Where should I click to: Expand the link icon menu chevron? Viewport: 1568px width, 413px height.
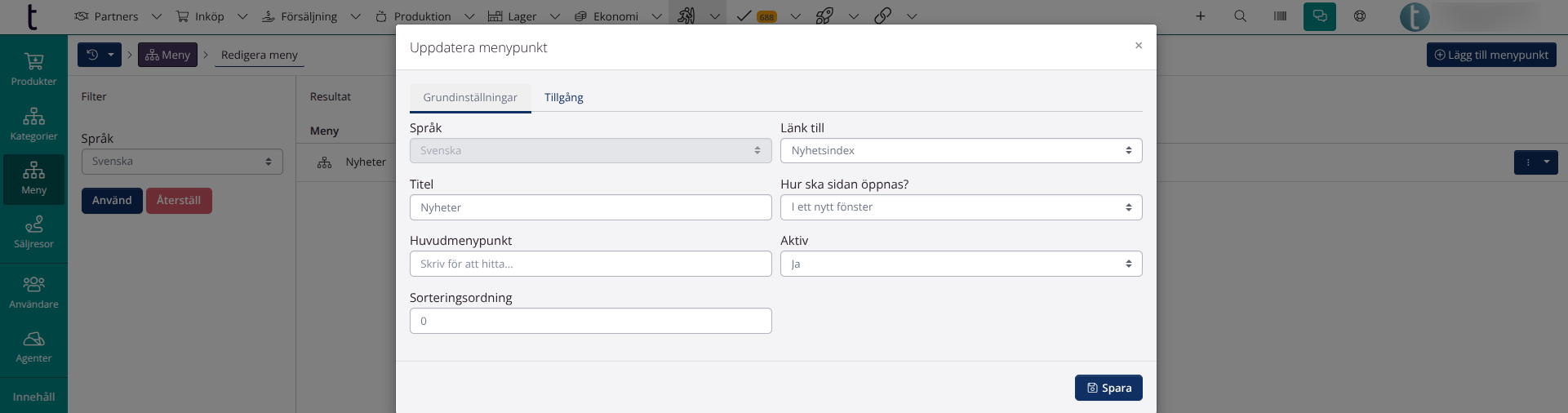[912, 16]
